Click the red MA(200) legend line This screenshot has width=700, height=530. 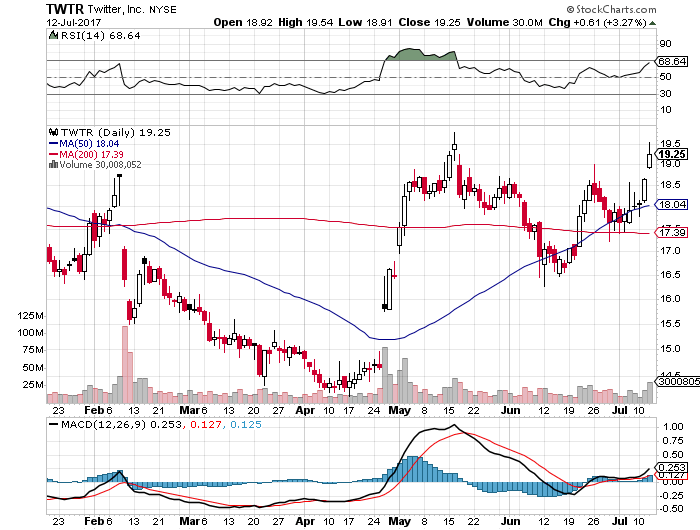coord(53,154)
